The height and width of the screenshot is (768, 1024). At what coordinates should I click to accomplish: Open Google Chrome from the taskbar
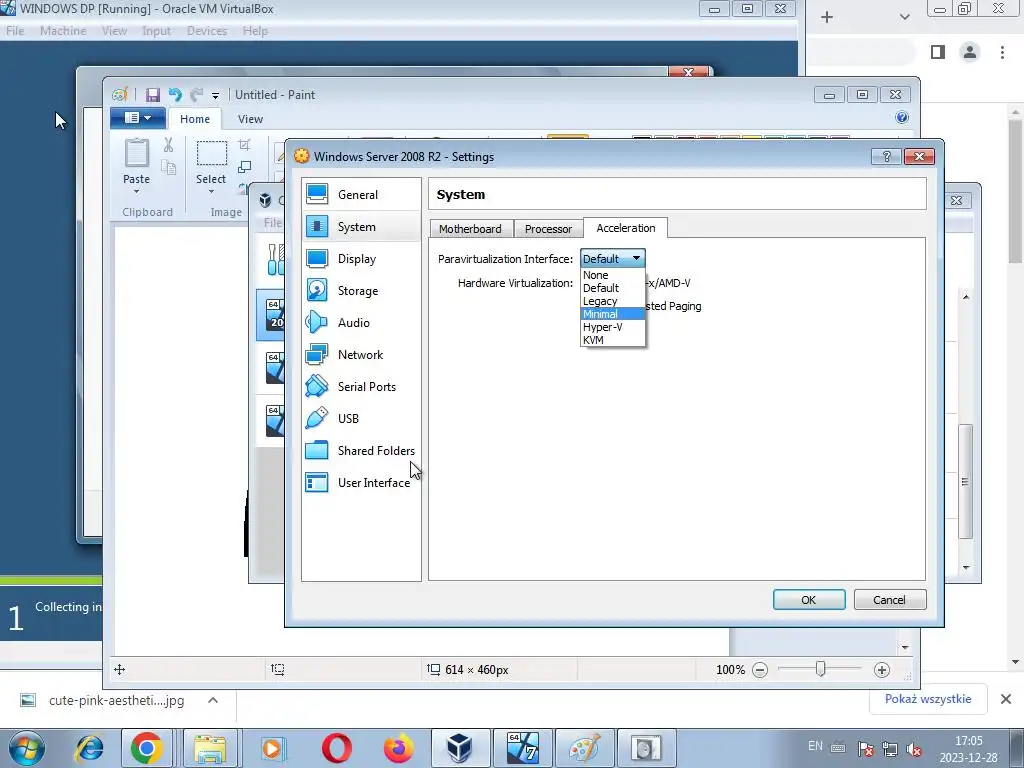click(146, 748)
